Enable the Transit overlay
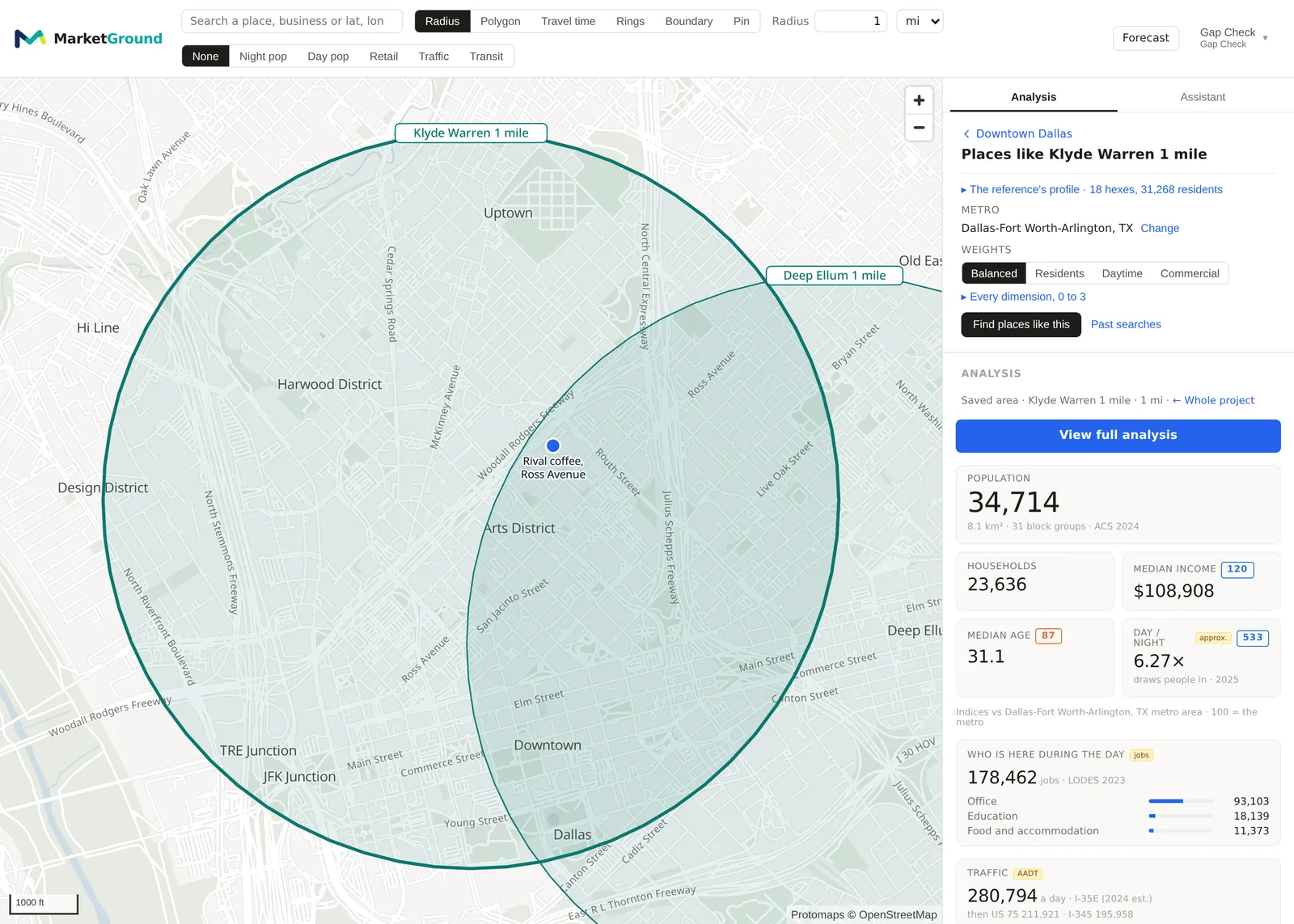The image size is (1294, 924). 486,56
